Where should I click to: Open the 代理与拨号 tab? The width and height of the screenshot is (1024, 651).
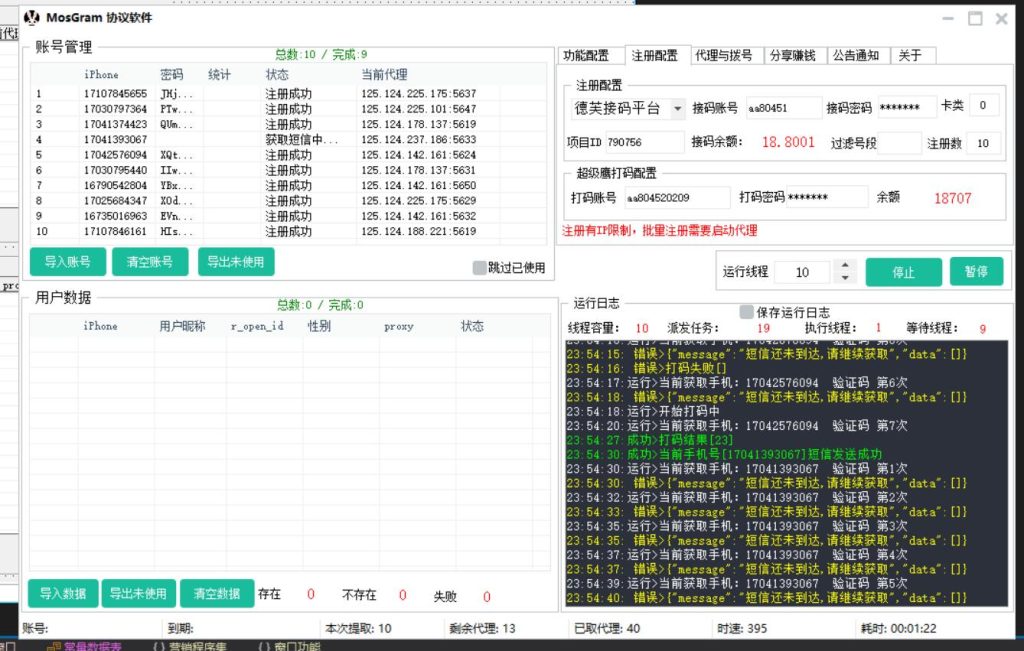tap(723, 56)
